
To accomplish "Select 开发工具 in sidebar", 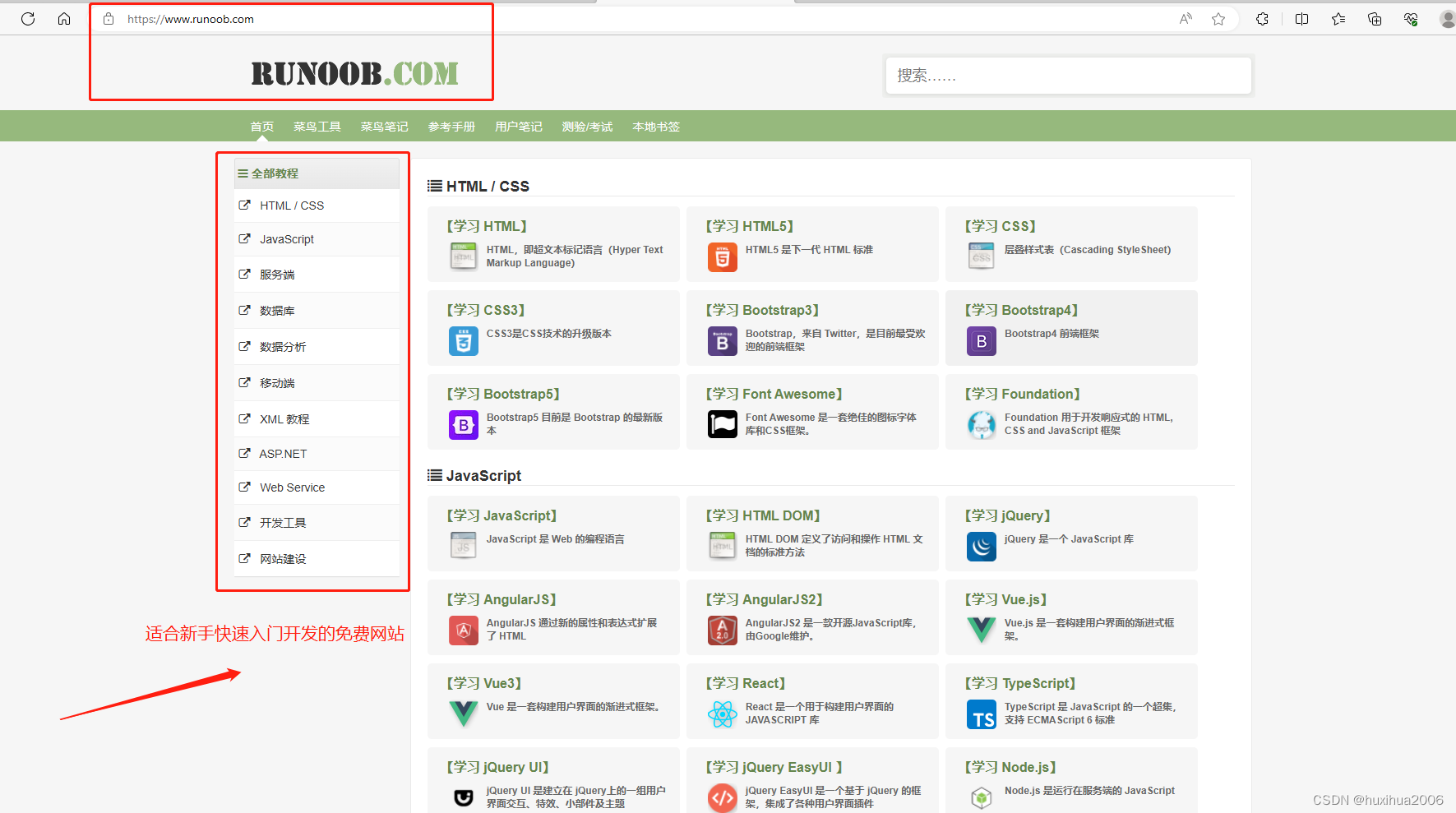I will point(317,523).
